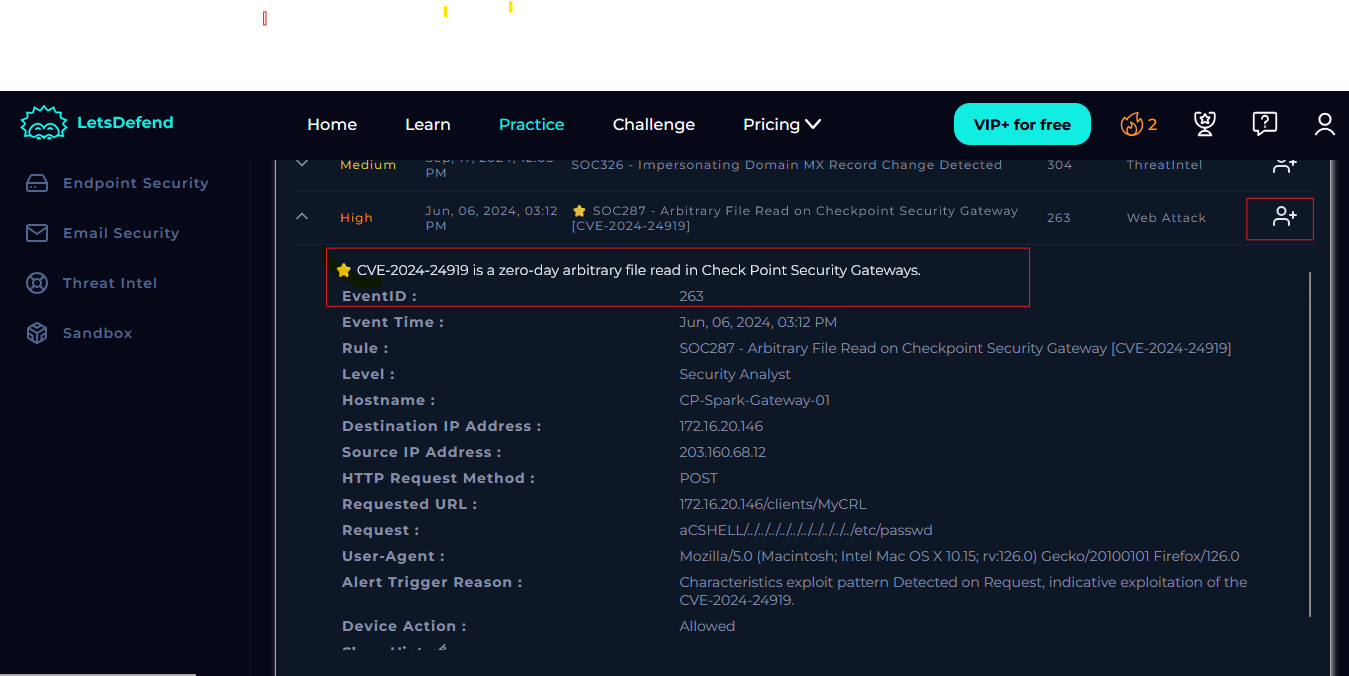
Task: Click the Rule value in alert details
Action: pyautogui.click(x=955, y=348)
